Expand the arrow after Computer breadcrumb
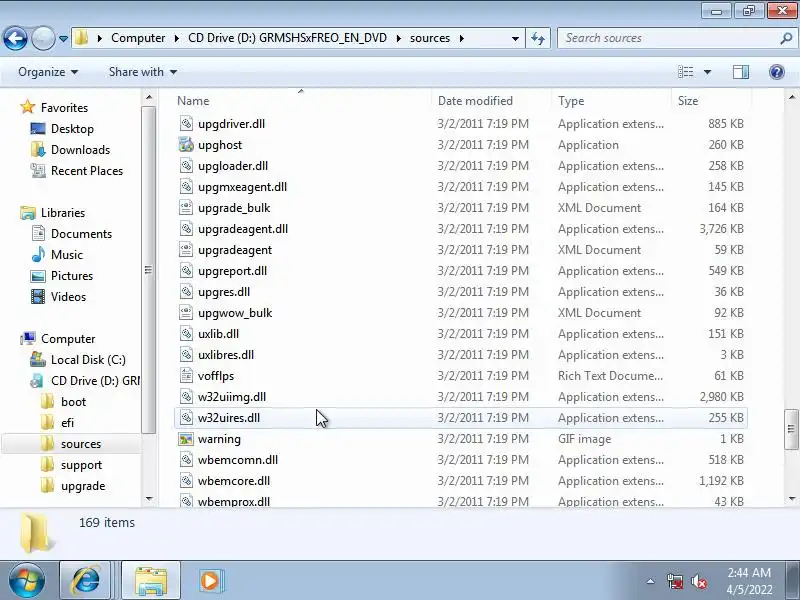The width and height of the screenshot is (800, 600). tap(177, 38)
